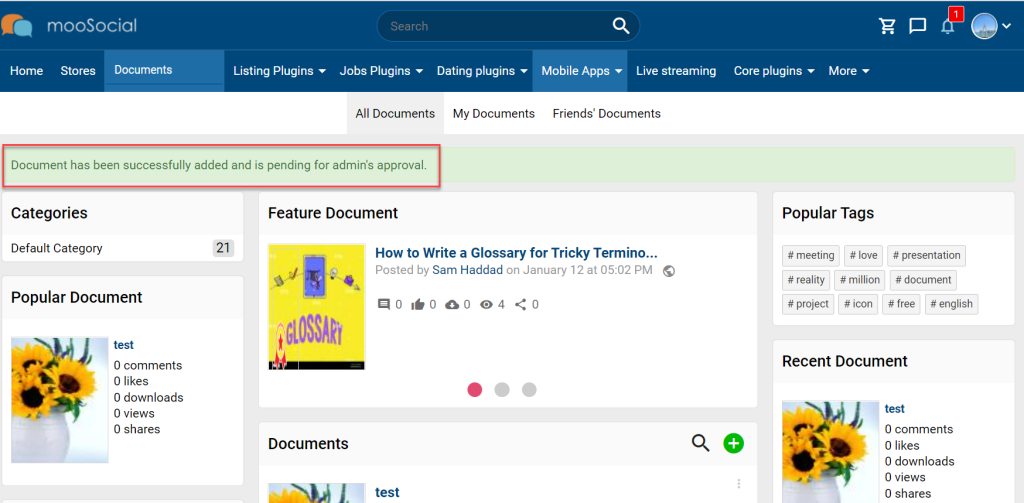
Task: Click the search magnifier in the header
Action: click(620, 26)
